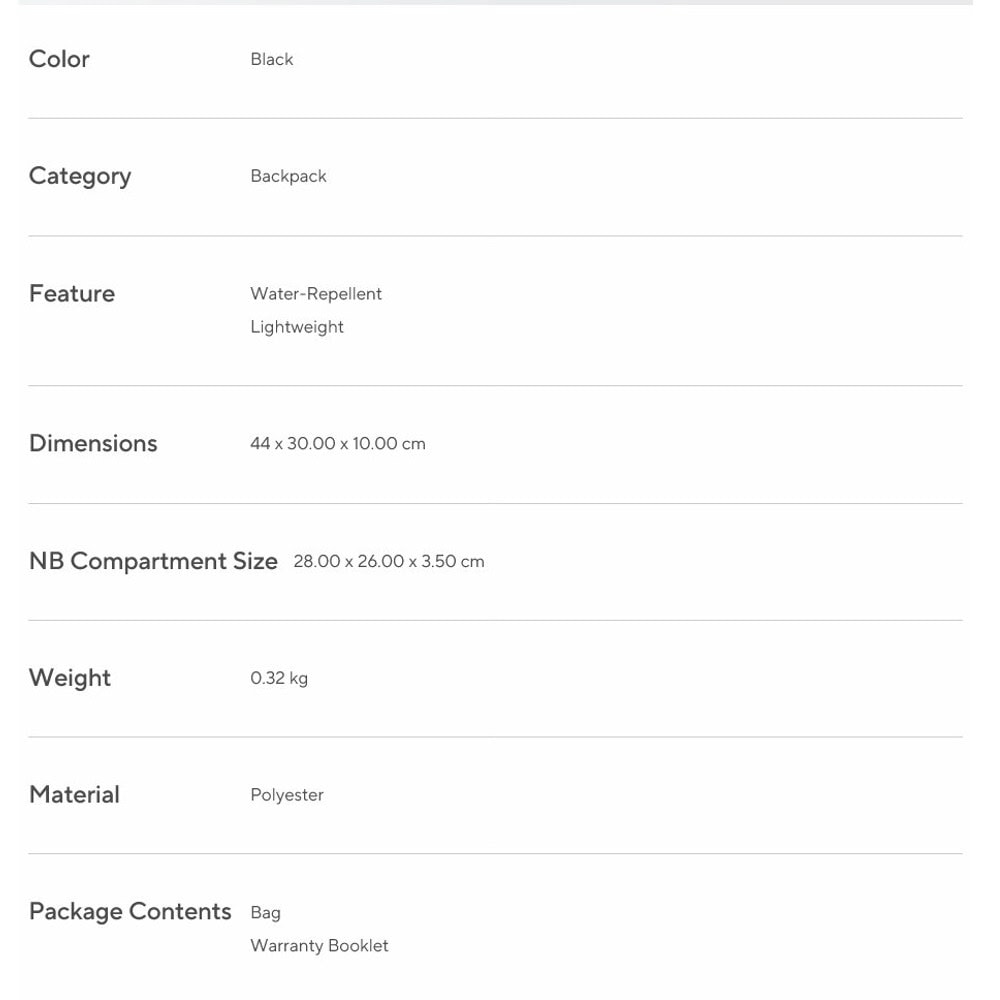Select the Color label
The image size is (1000, 1000).
[x=59, y=59]
